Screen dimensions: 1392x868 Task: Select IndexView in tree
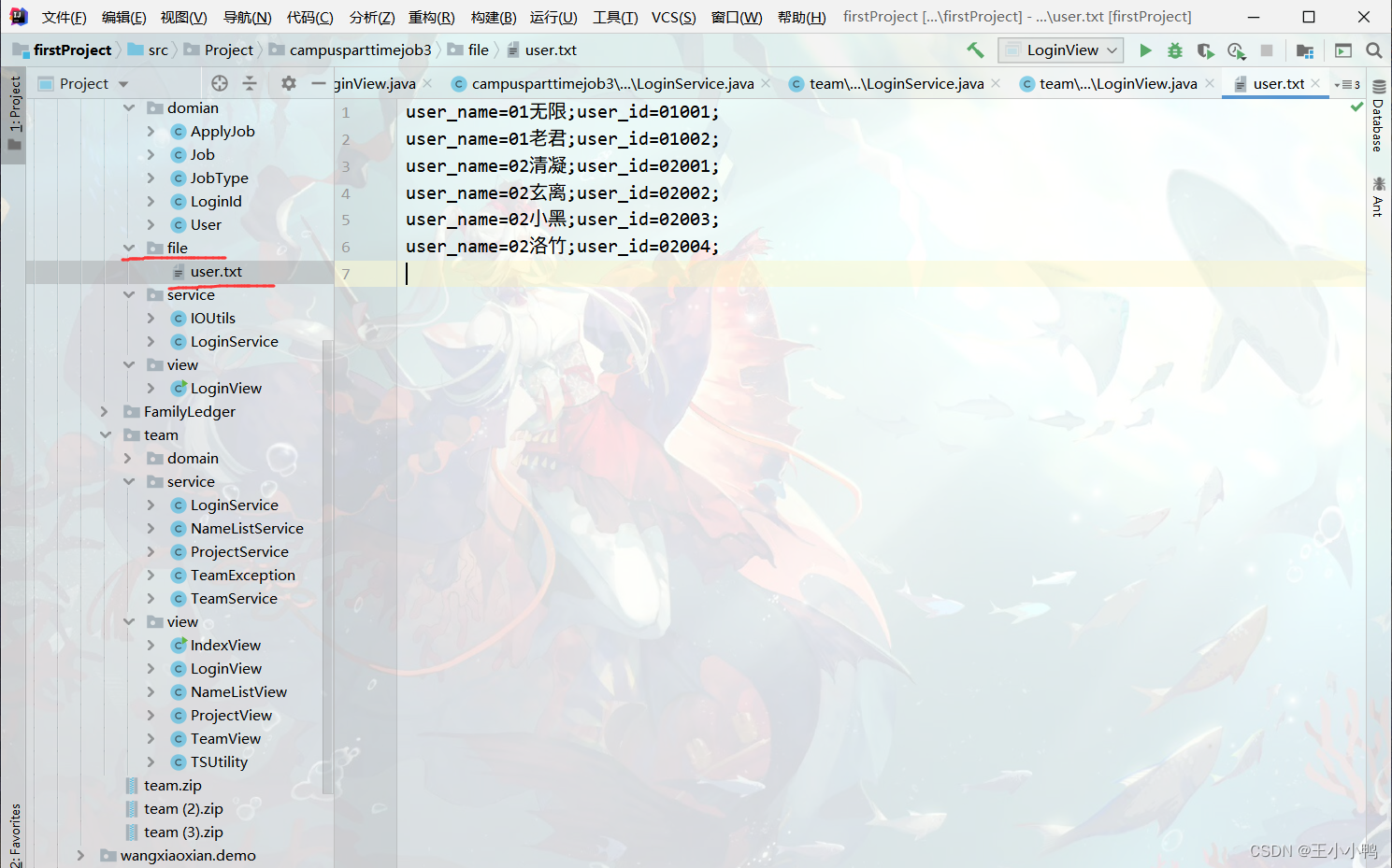click(x=225, y=646)
